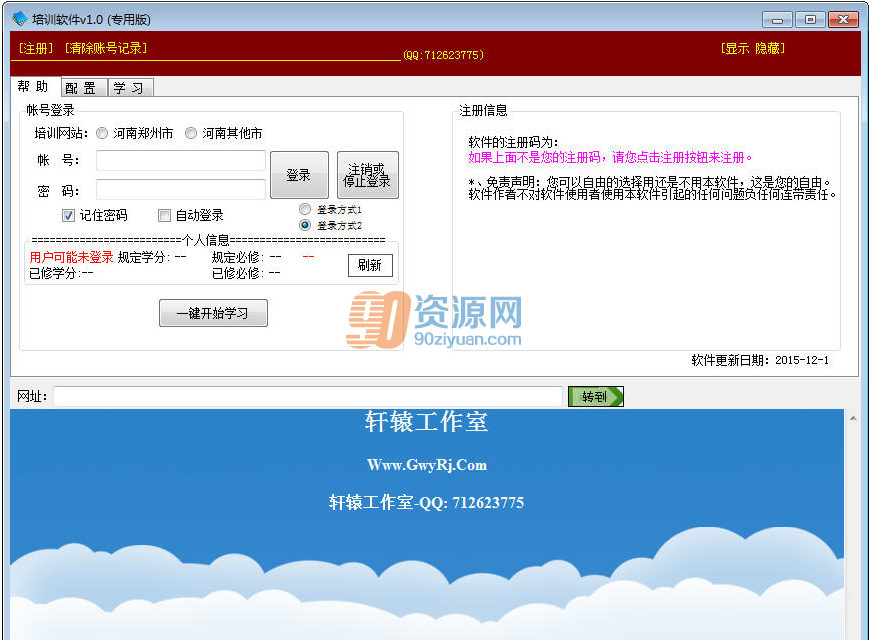Click the 规定学分 label
The width and height of the screenshot is (873, 640).
click(144, 257)
